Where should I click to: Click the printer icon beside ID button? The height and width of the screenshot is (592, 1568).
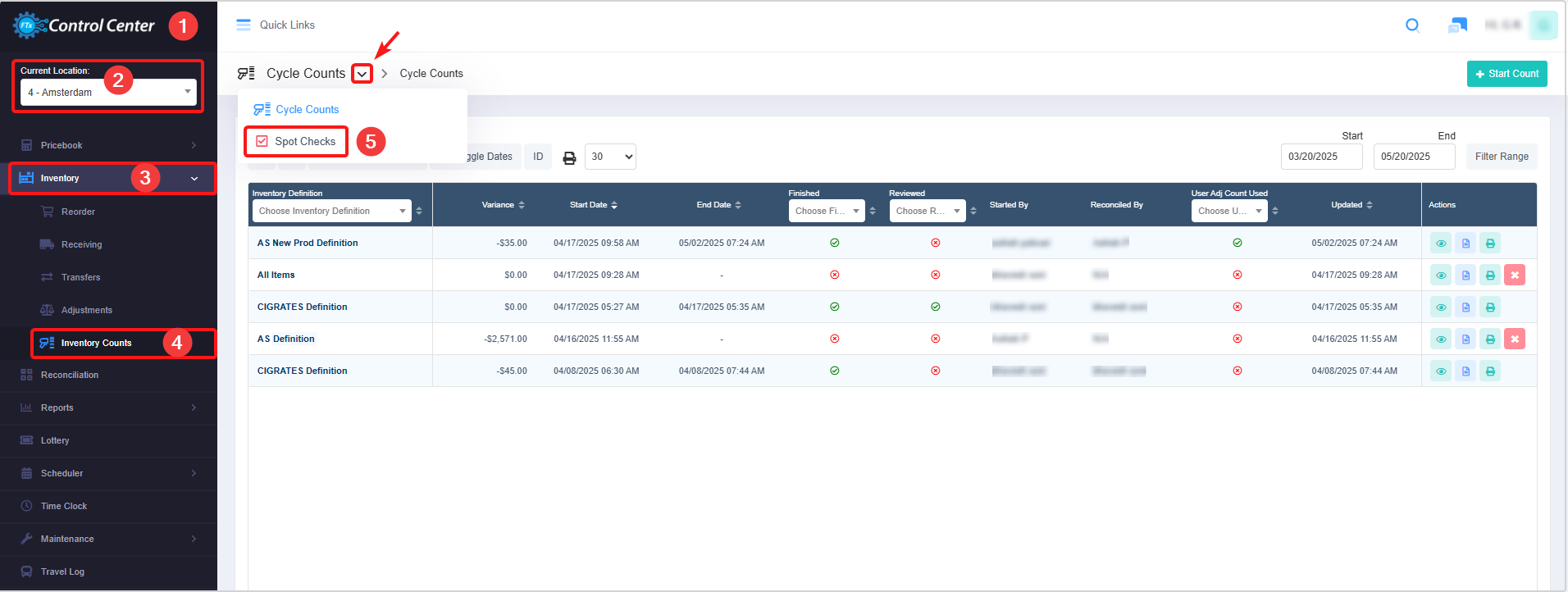pyautogui.click(x=569, y=157)
